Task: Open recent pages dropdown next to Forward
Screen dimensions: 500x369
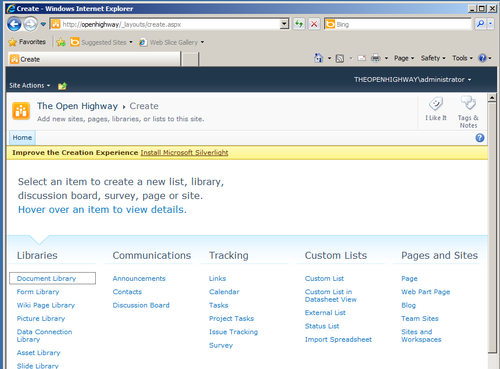Action: (x=43, y=24)
